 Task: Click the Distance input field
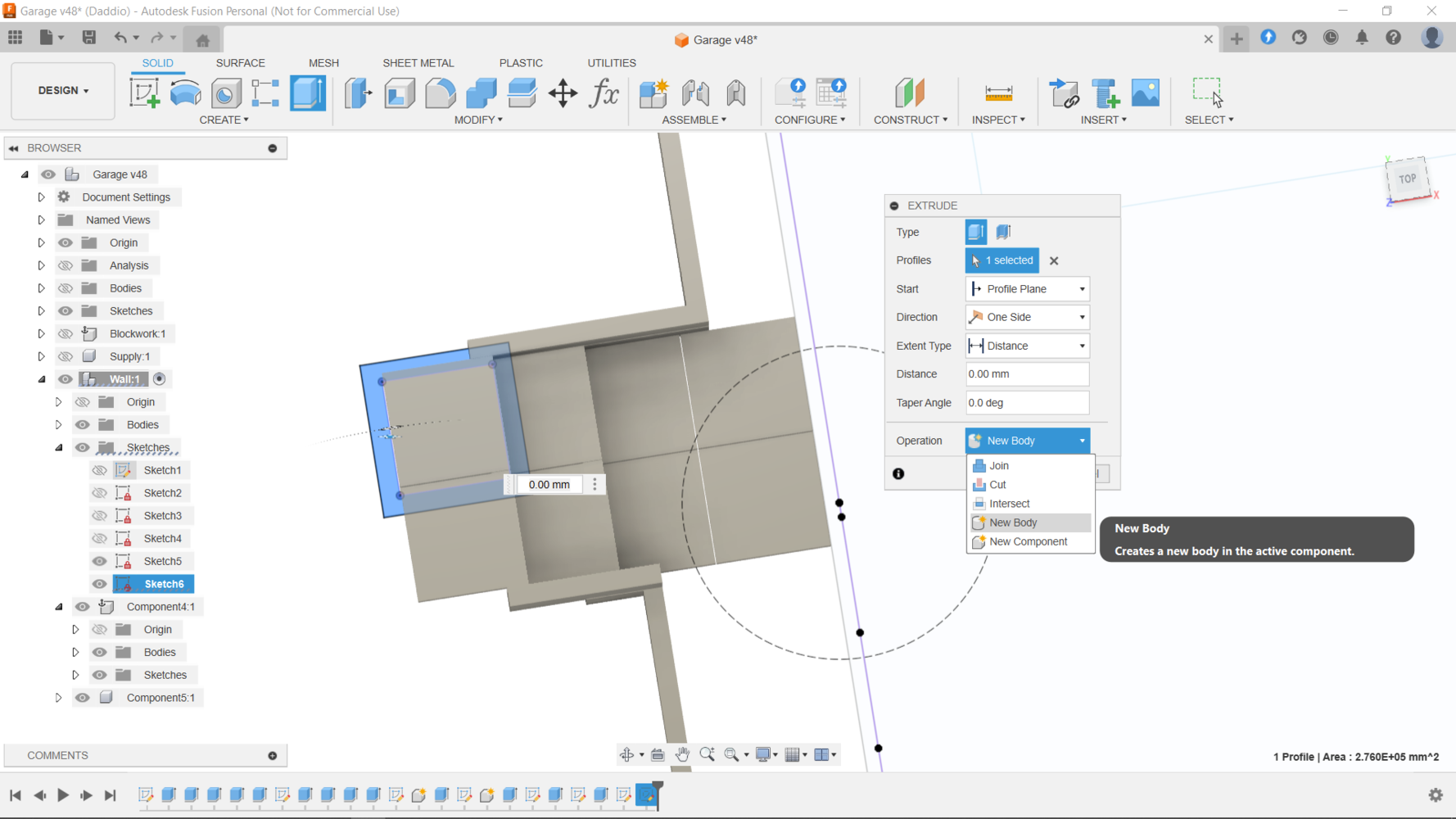[1027, 374]
